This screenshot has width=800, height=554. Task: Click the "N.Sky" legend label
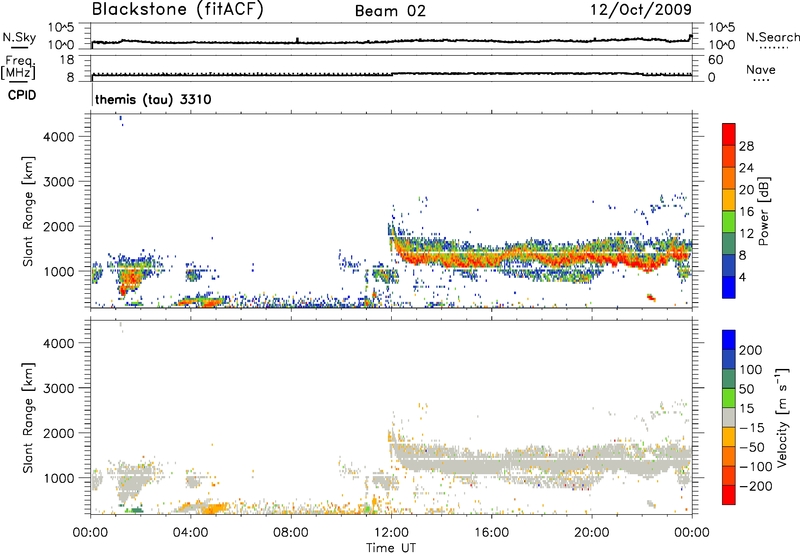click(x=19, y=37)
